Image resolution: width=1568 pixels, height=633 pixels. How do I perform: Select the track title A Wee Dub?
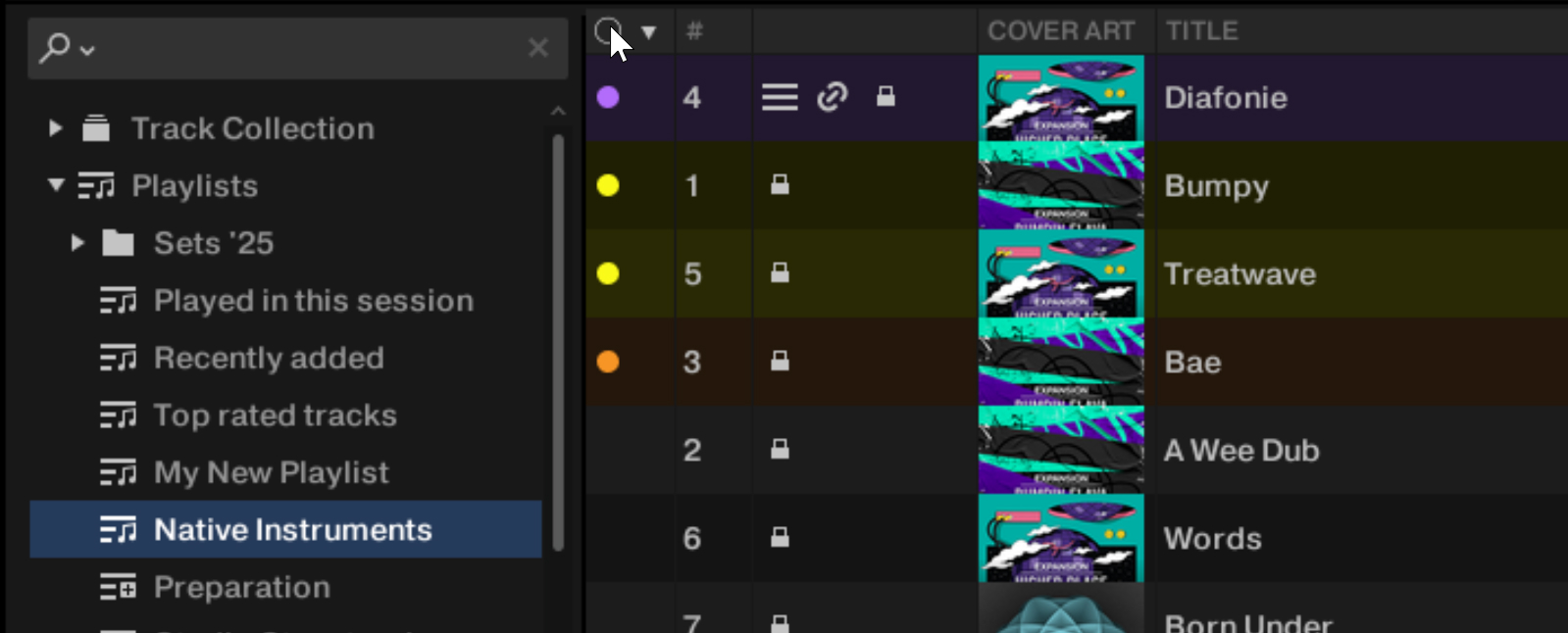[x=1241, y=451]
